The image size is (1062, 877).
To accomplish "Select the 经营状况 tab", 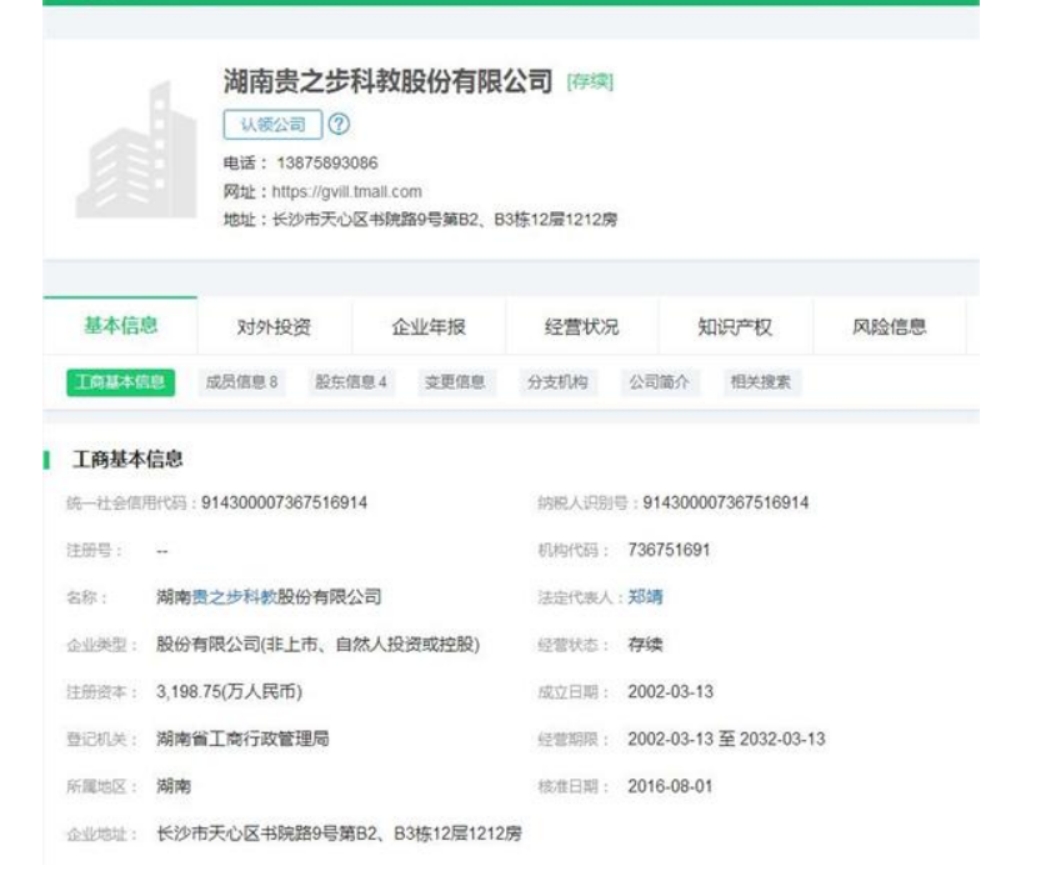I will click(581, 327).
